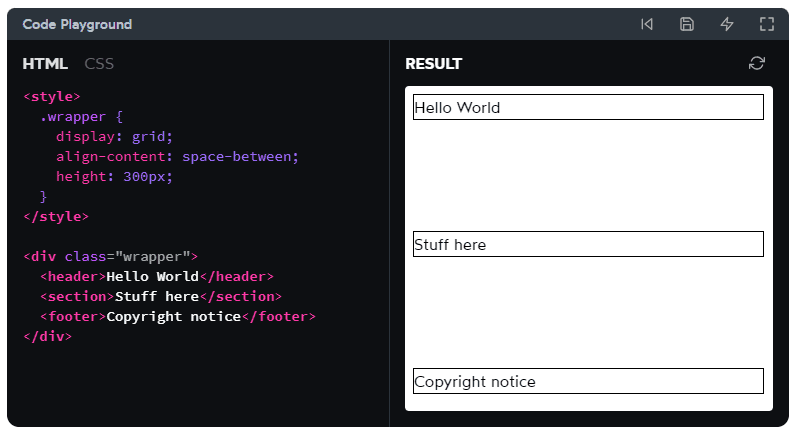The image size is (795, 434).
Task: Switch to the CSS tab
Action: (x=99, y=64)
